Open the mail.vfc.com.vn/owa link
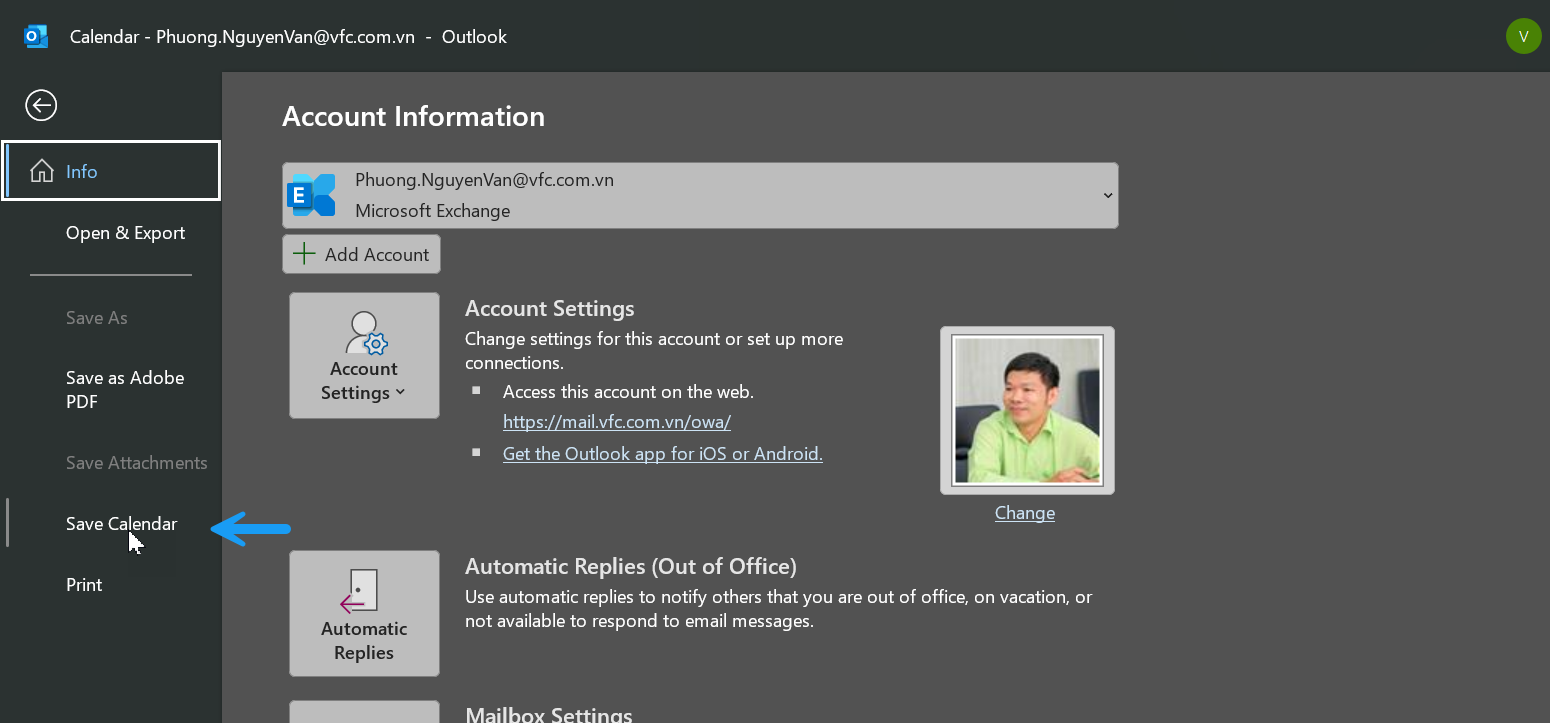Screen dimensions: 1550x723 click(x=616, y=422)
